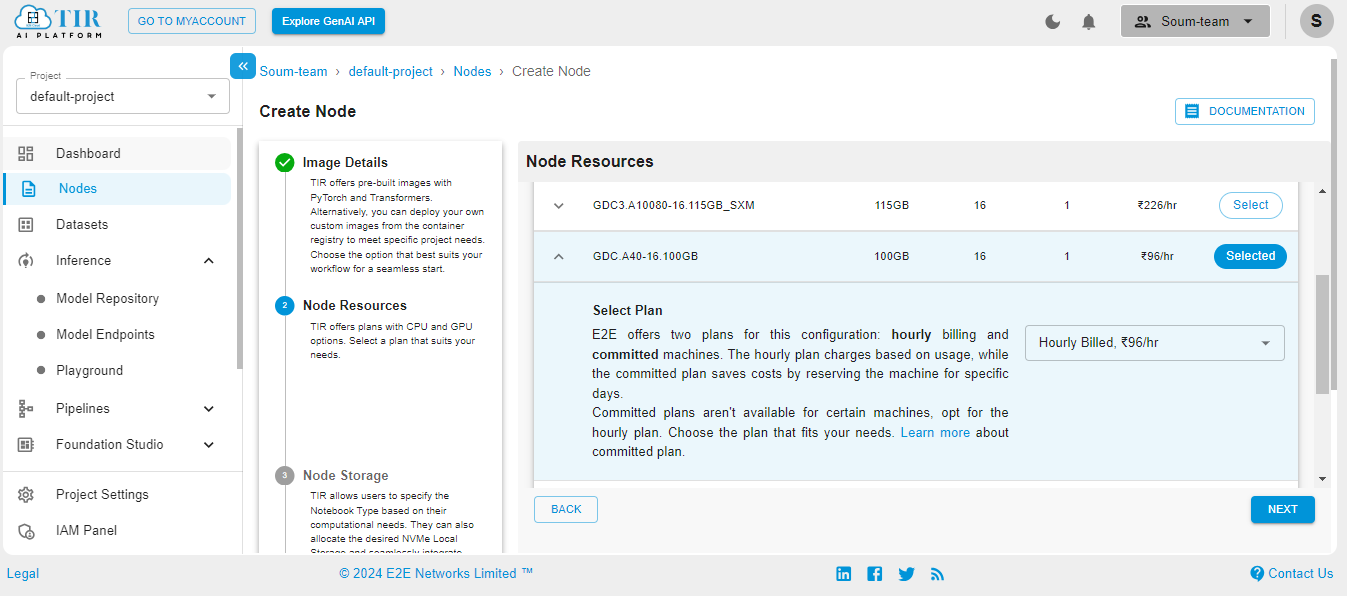Click the IAM Panel icon
Viewport: 1347px width, 596px height.
click(26, 531)
